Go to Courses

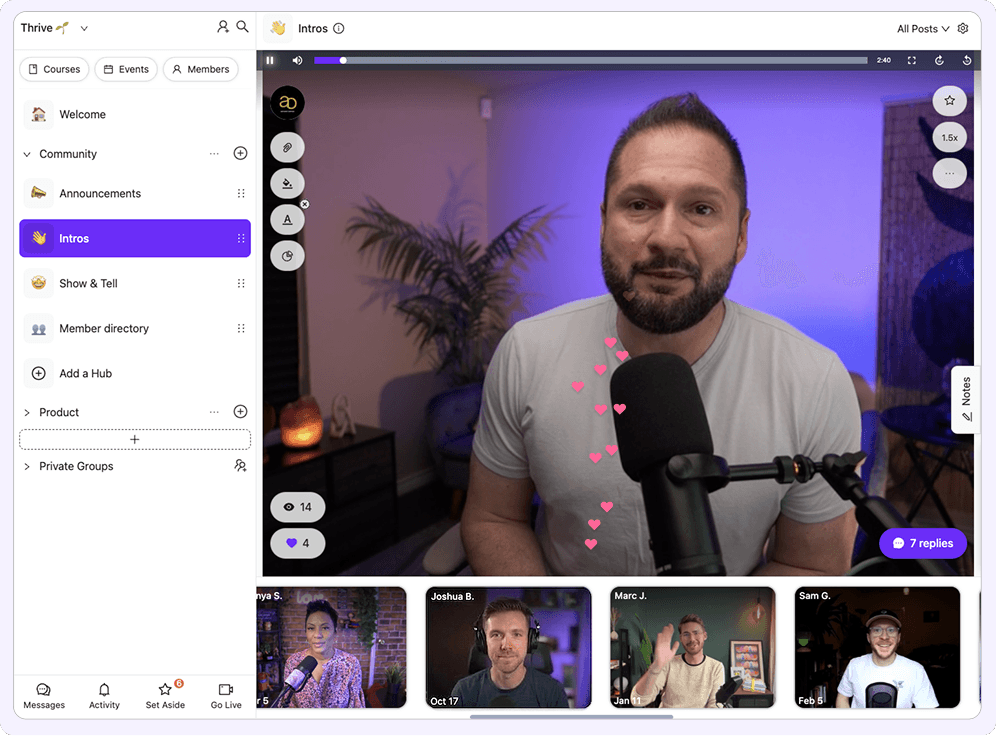coord(55,69)
